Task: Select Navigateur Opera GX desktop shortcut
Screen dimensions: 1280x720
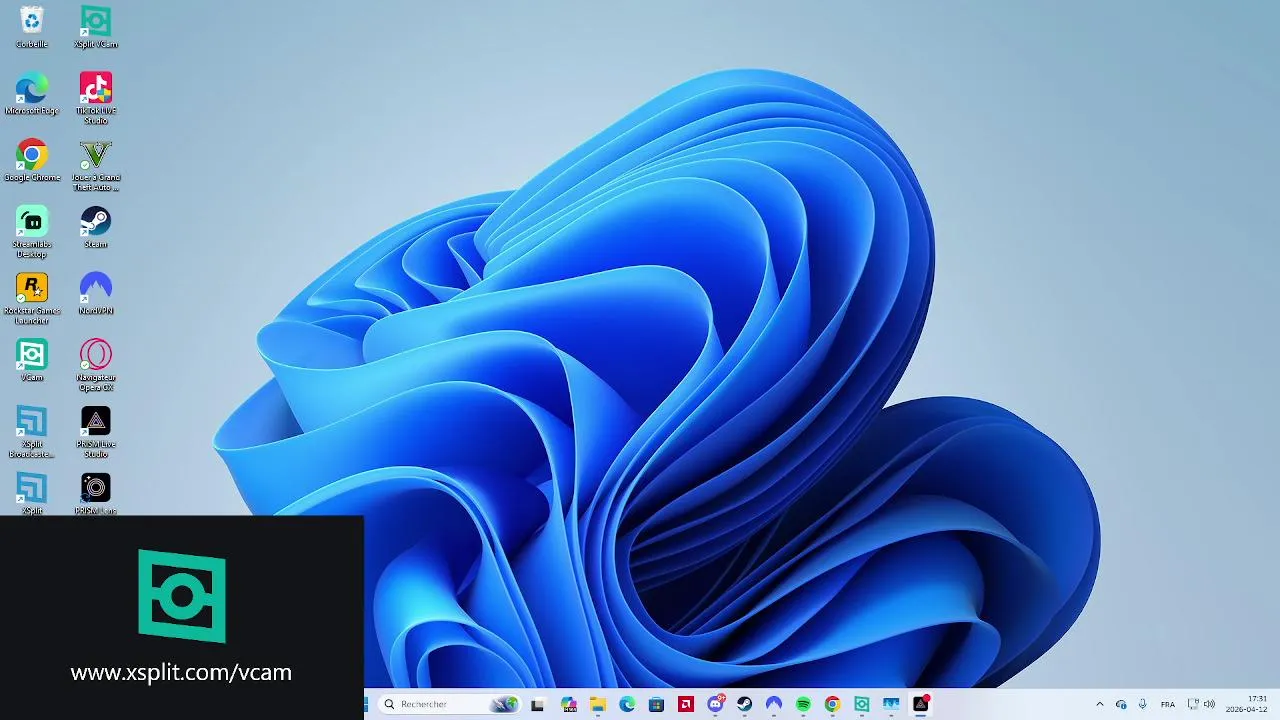Action: 95,365
